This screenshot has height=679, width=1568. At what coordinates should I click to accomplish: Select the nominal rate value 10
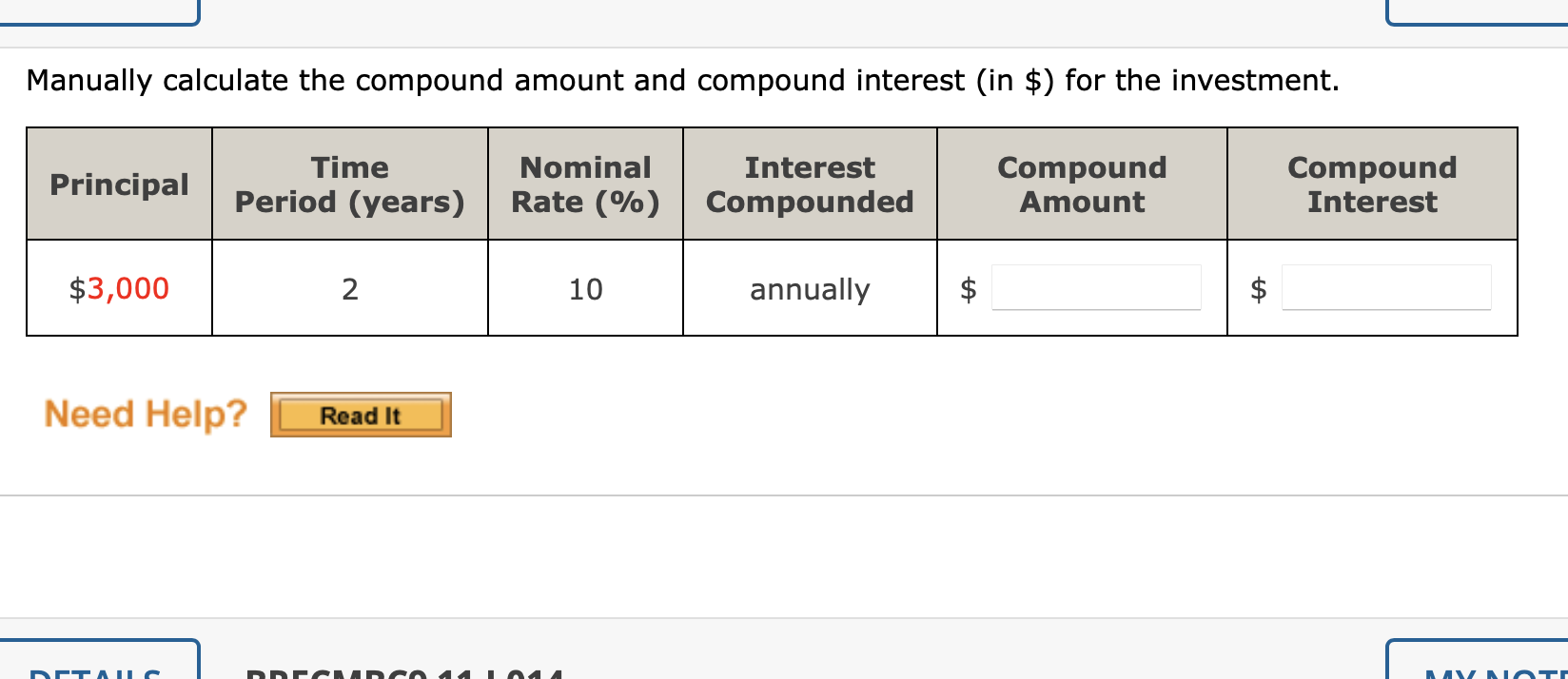[x=585, y=289]
